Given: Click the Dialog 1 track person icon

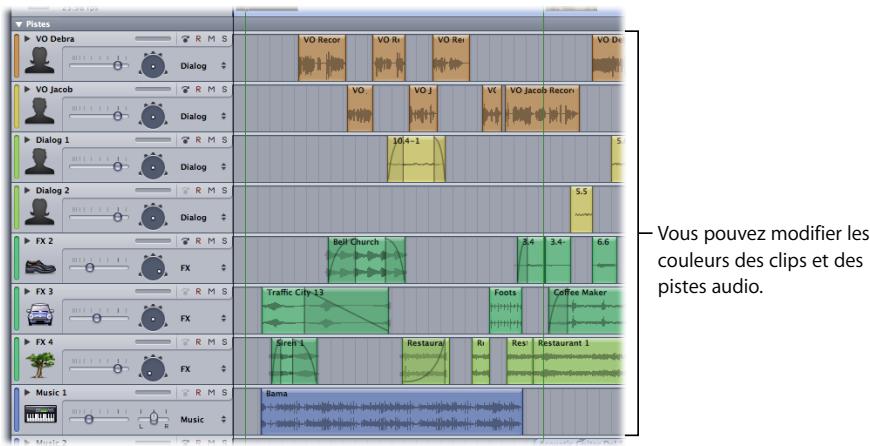Looking at the screenshot, I should pyautogui.click(x=40, y=161).
